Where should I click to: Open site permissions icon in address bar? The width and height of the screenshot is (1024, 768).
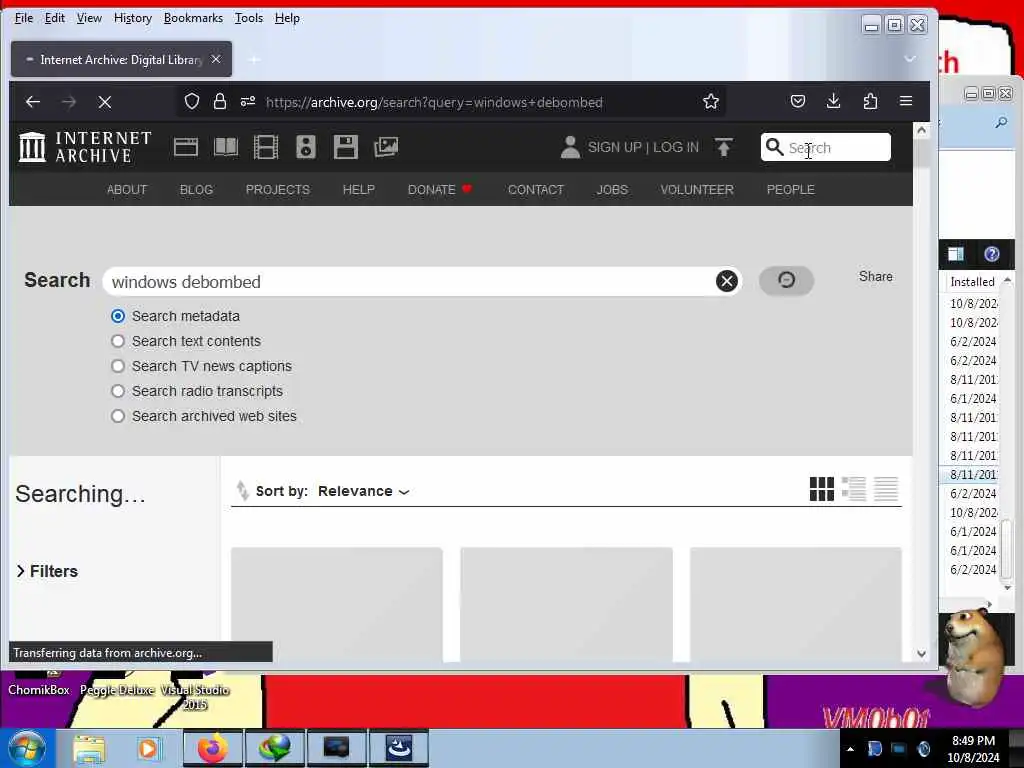(x=248, y=101)
